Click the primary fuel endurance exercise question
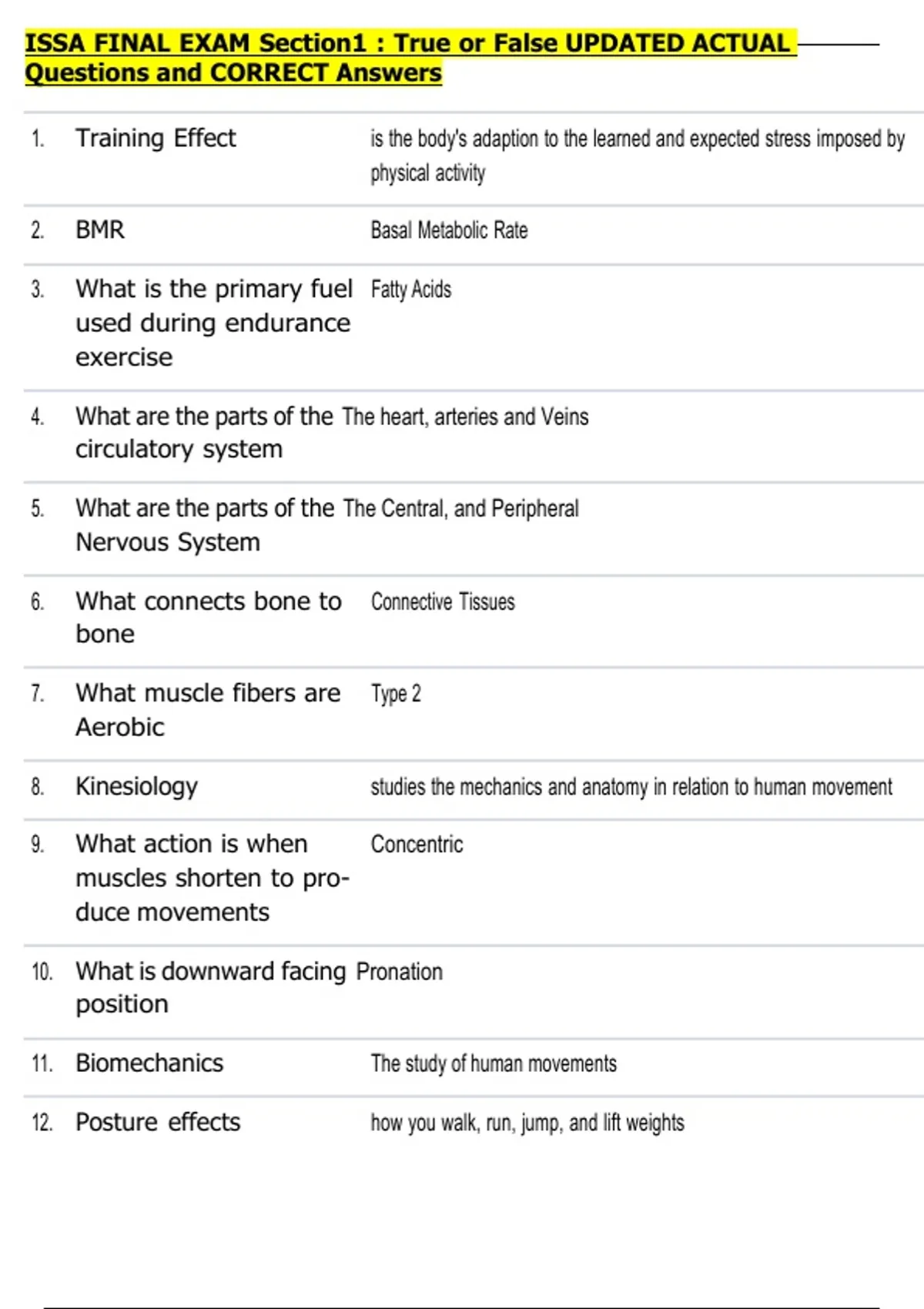The width and height of the screenshot is (924, 1309). [x=213, y=323]
